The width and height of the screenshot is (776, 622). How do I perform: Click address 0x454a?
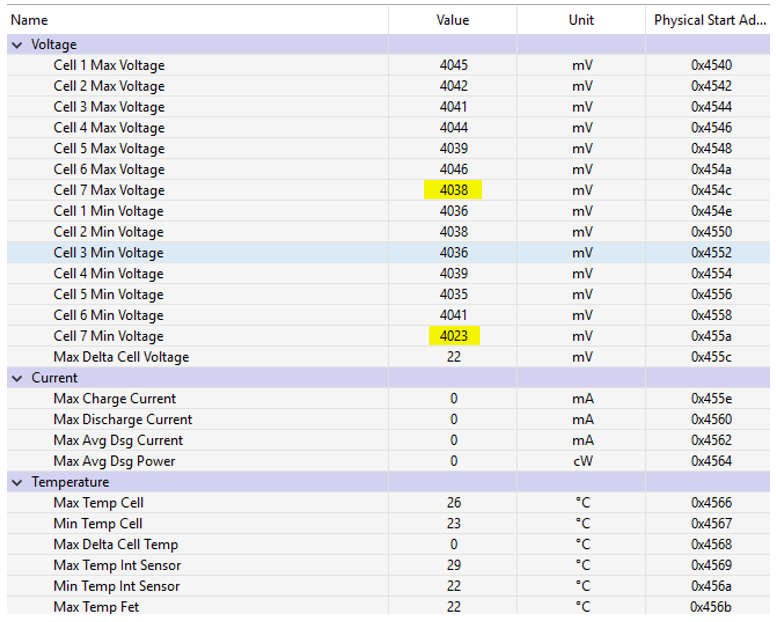711,169
